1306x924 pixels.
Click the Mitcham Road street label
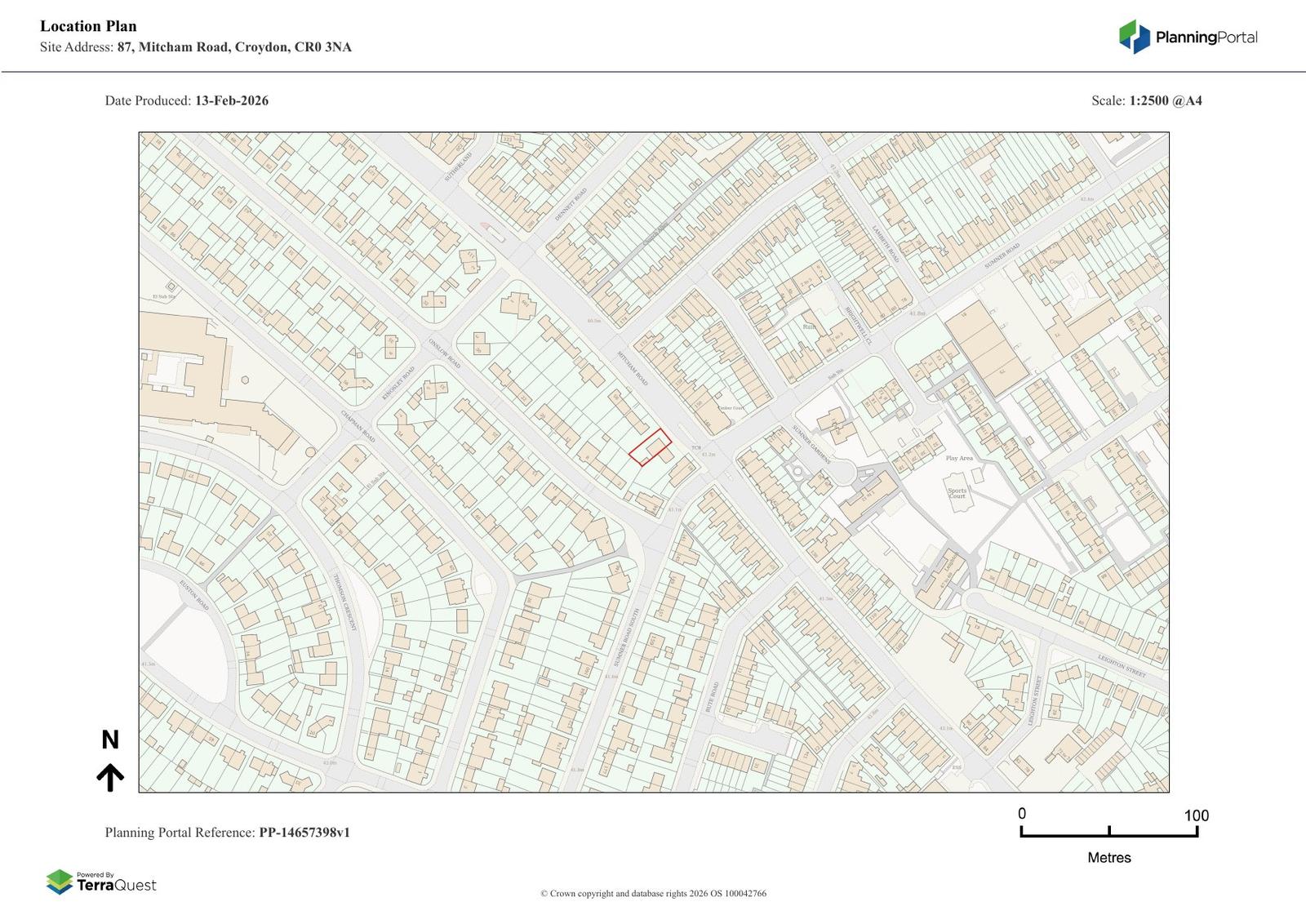632,369
